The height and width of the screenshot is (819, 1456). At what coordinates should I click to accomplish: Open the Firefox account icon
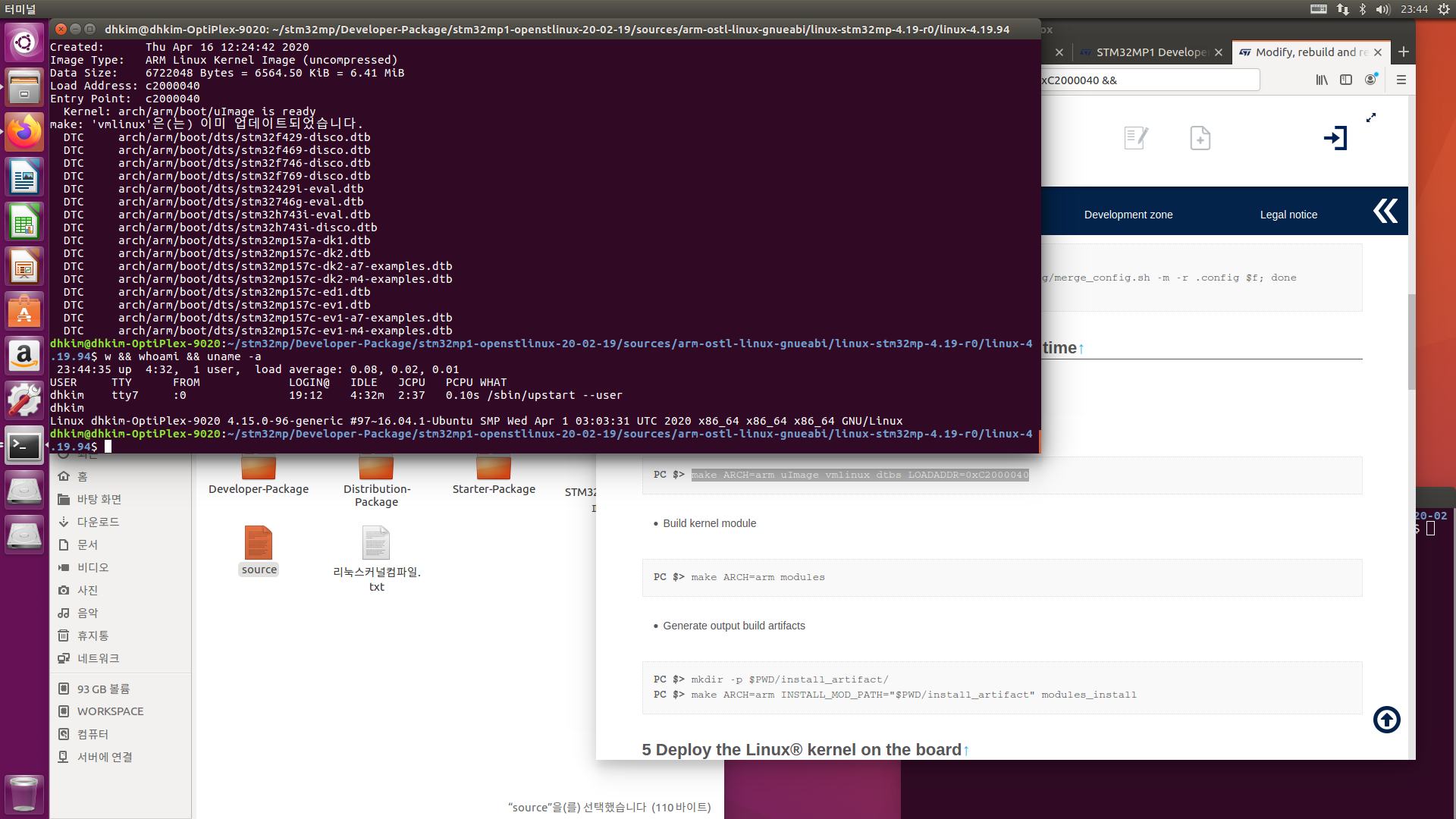pyautogui.click(x=1370, y=80)
